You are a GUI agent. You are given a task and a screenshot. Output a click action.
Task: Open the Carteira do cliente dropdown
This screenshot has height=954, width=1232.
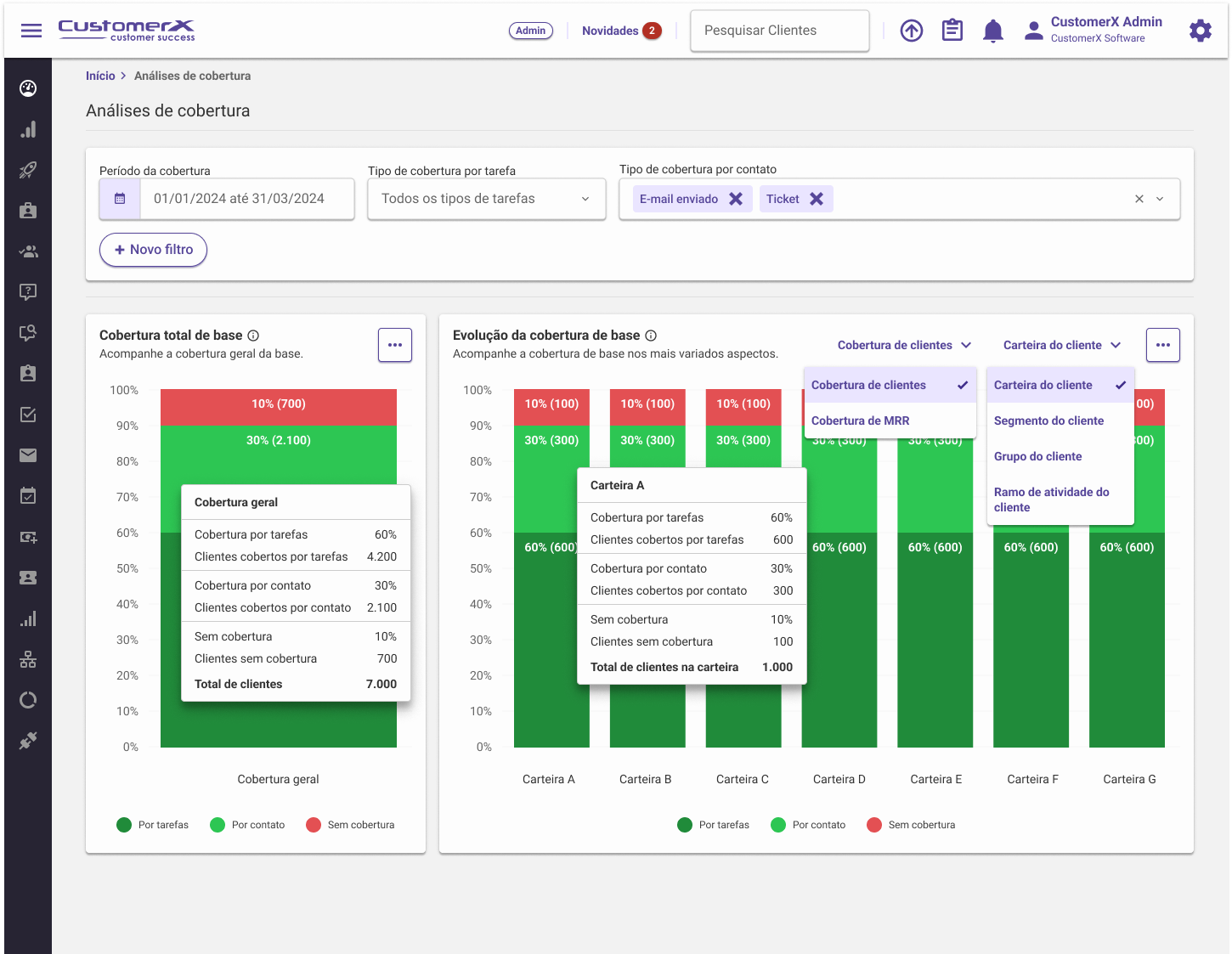(1061, 345)
